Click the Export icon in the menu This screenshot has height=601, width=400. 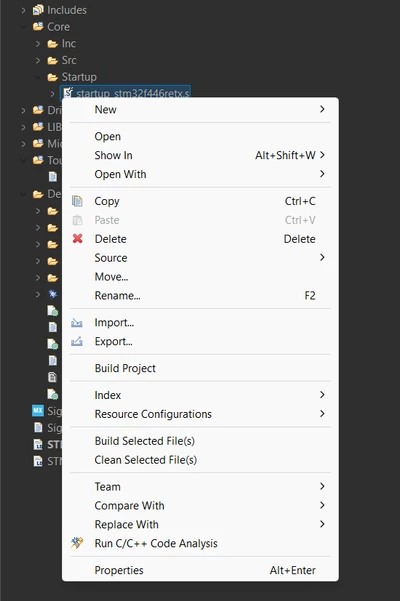click(x=77, y=341)
